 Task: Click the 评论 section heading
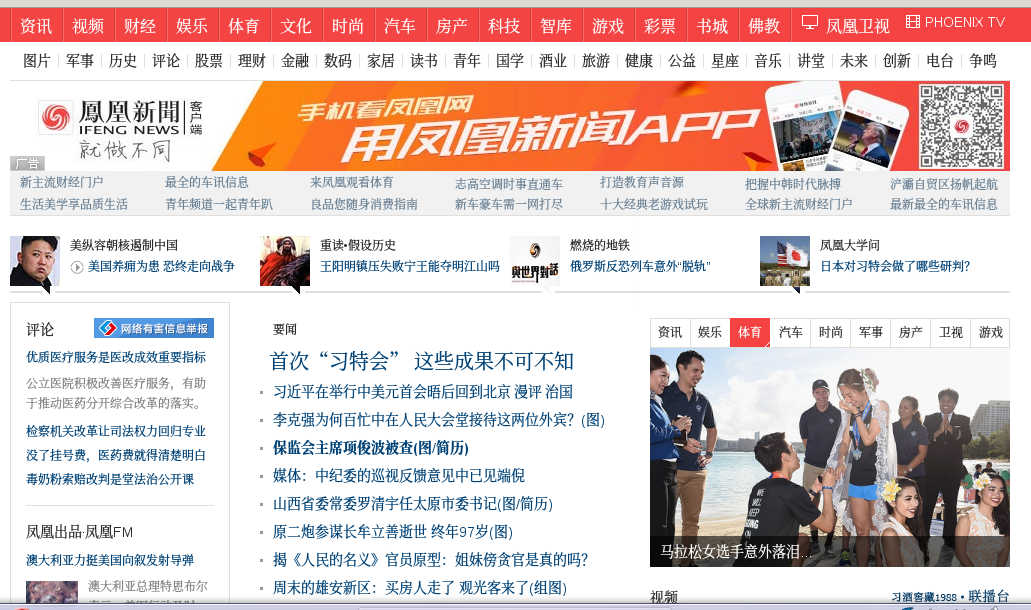[40, 329]
